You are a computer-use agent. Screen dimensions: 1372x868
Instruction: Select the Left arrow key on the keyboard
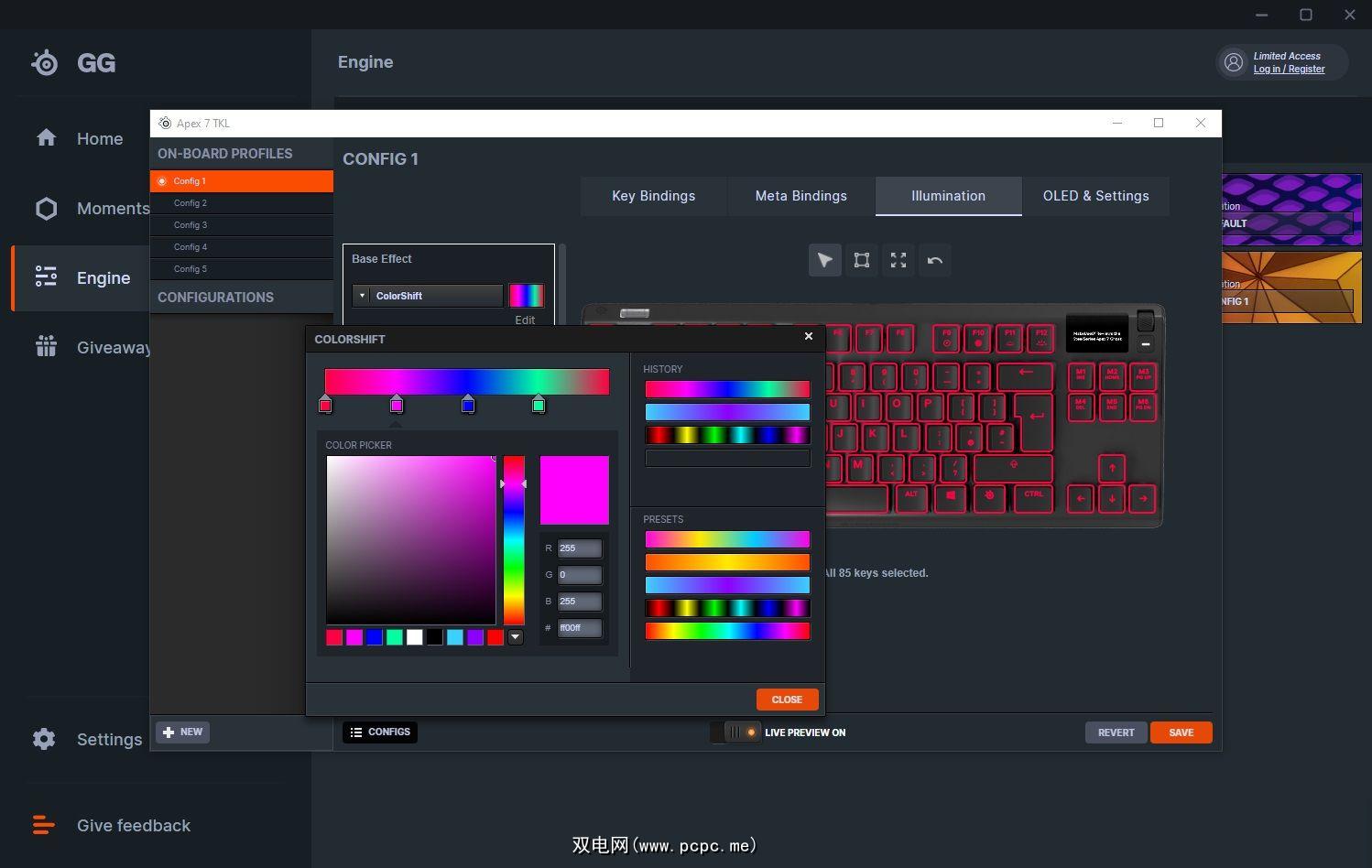1081,499
